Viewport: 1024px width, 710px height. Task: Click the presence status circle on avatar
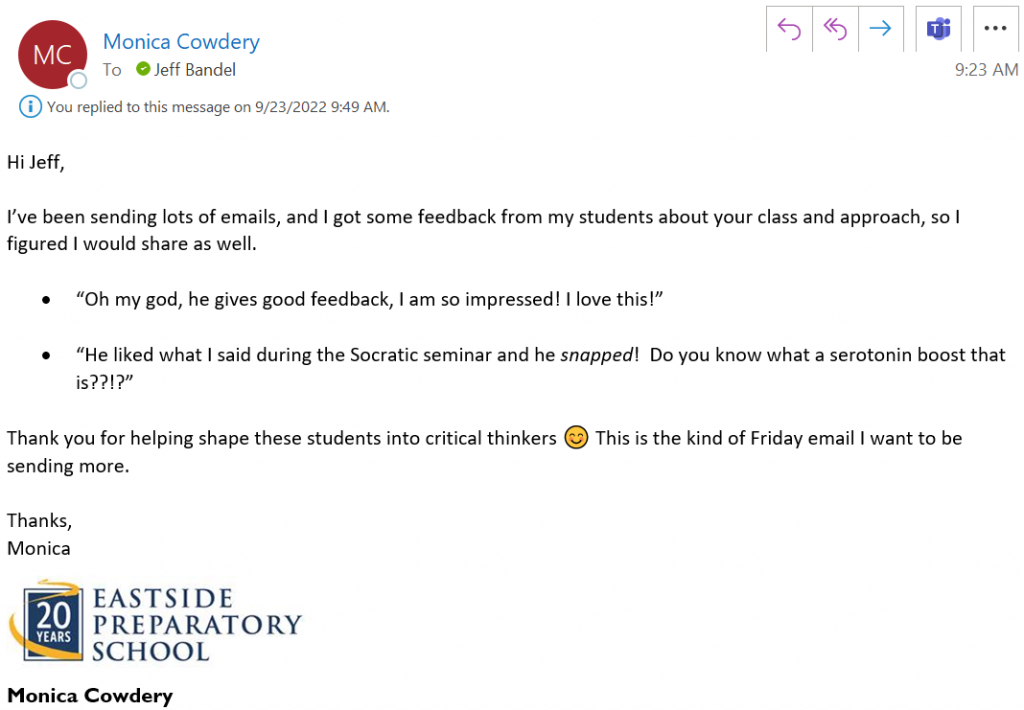(x=78, y=80)
